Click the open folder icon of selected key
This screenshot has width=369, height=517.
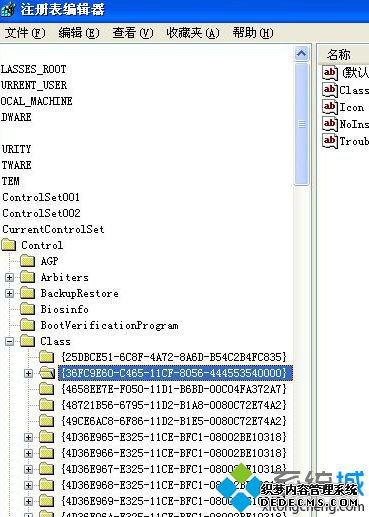click(x=47, y=373)
